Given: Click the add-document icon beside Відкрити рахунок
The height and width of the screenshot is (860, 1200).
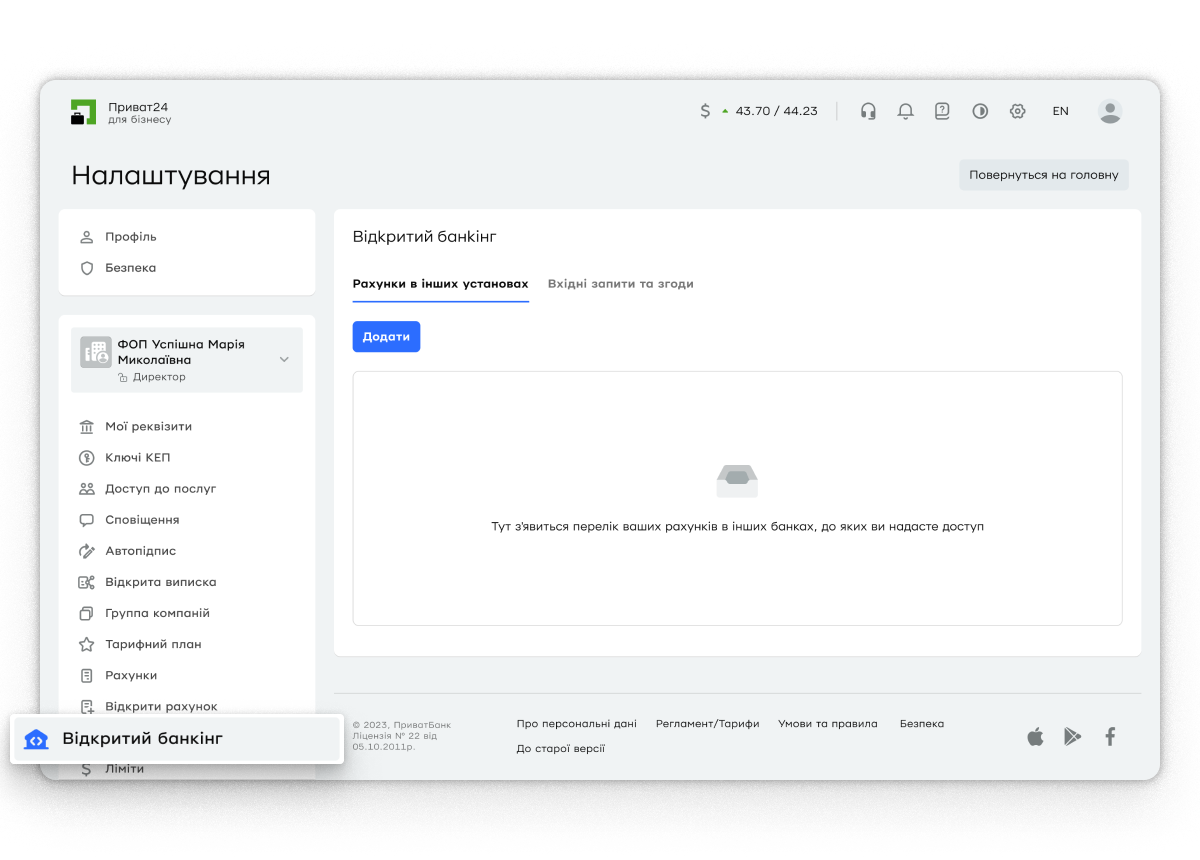Looking at the screenshot, I should 86,706.
